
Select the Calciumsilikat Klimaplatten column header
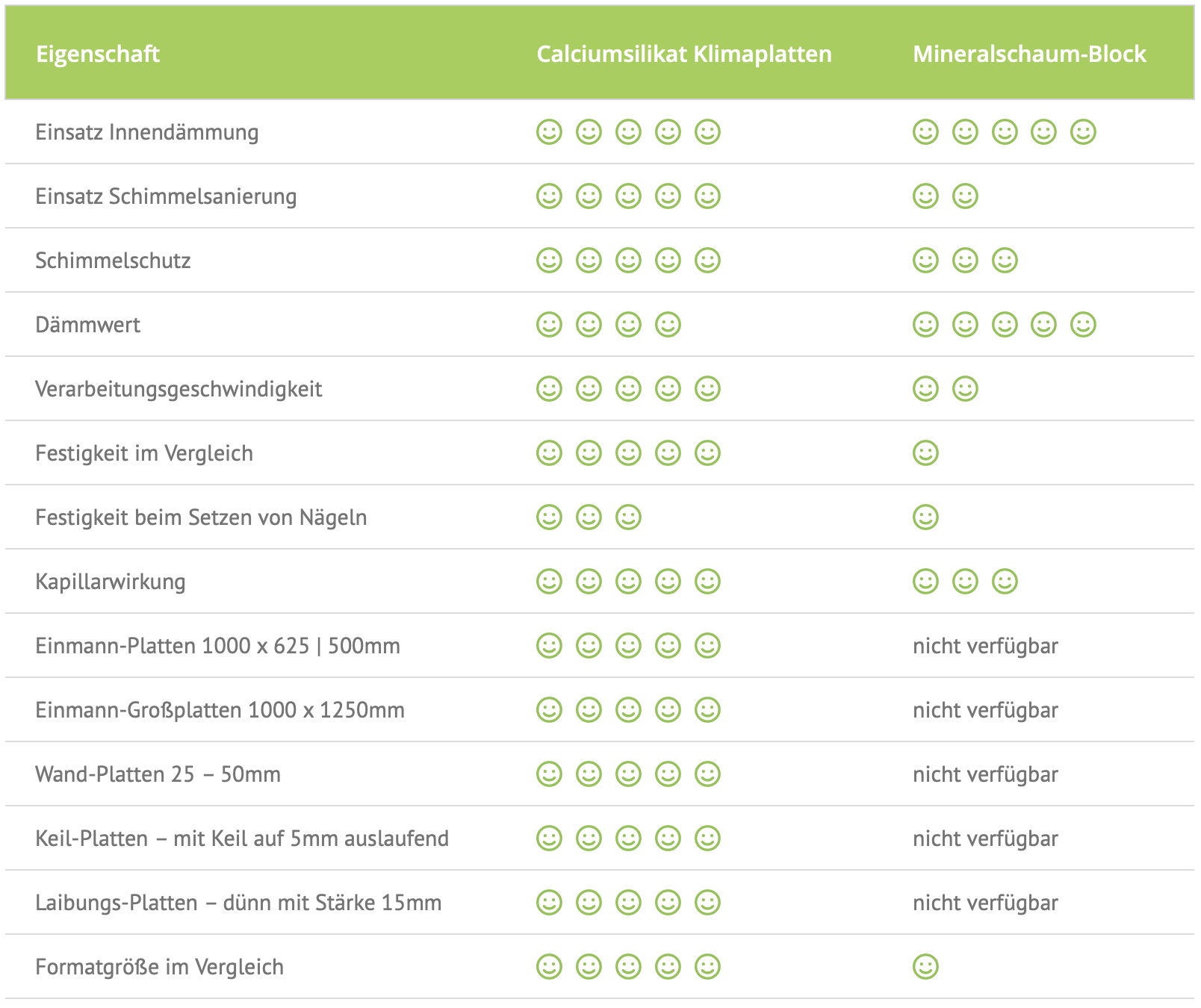(x=684, y=54)
